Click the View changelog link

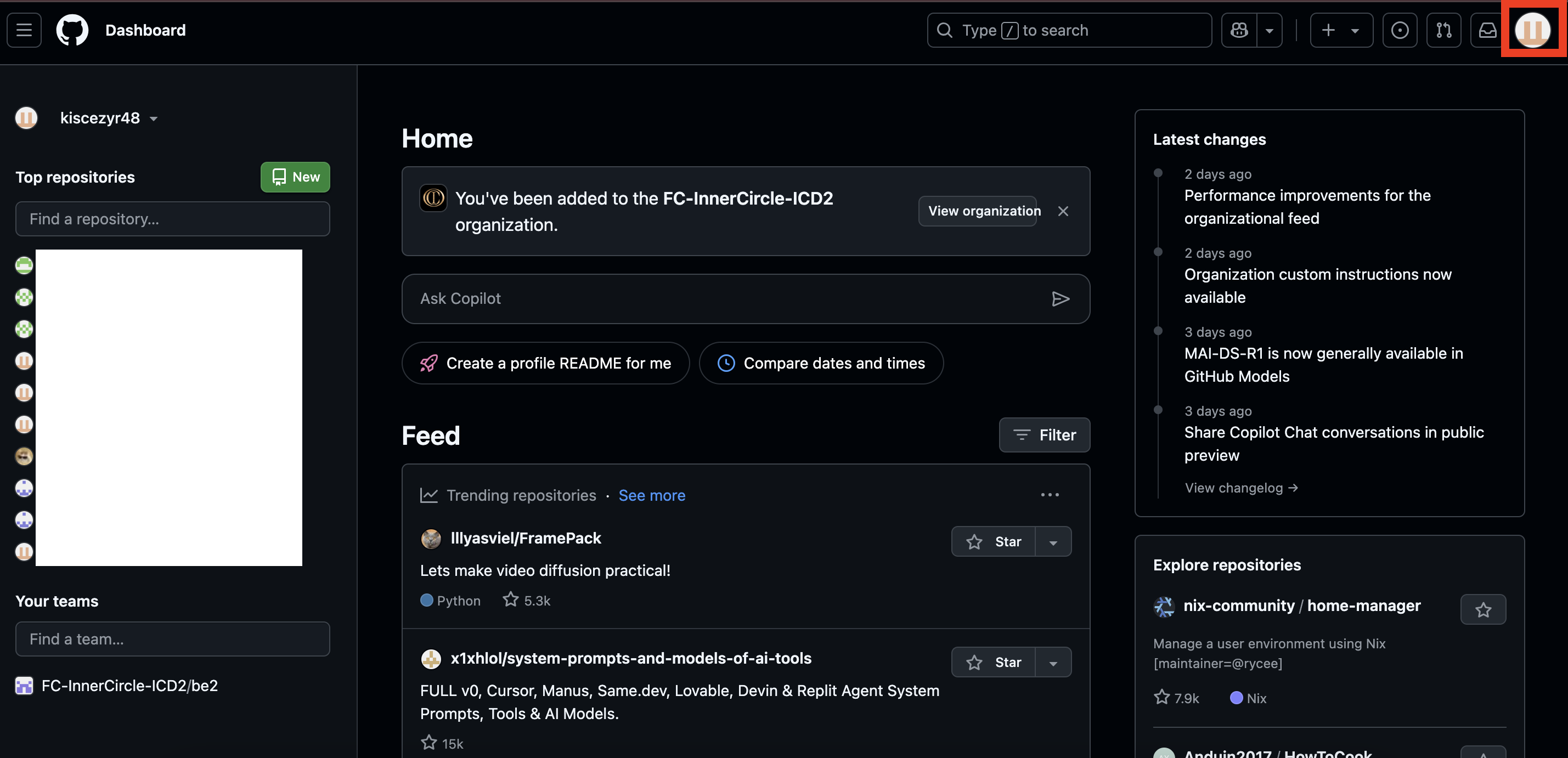[1241, 488]
